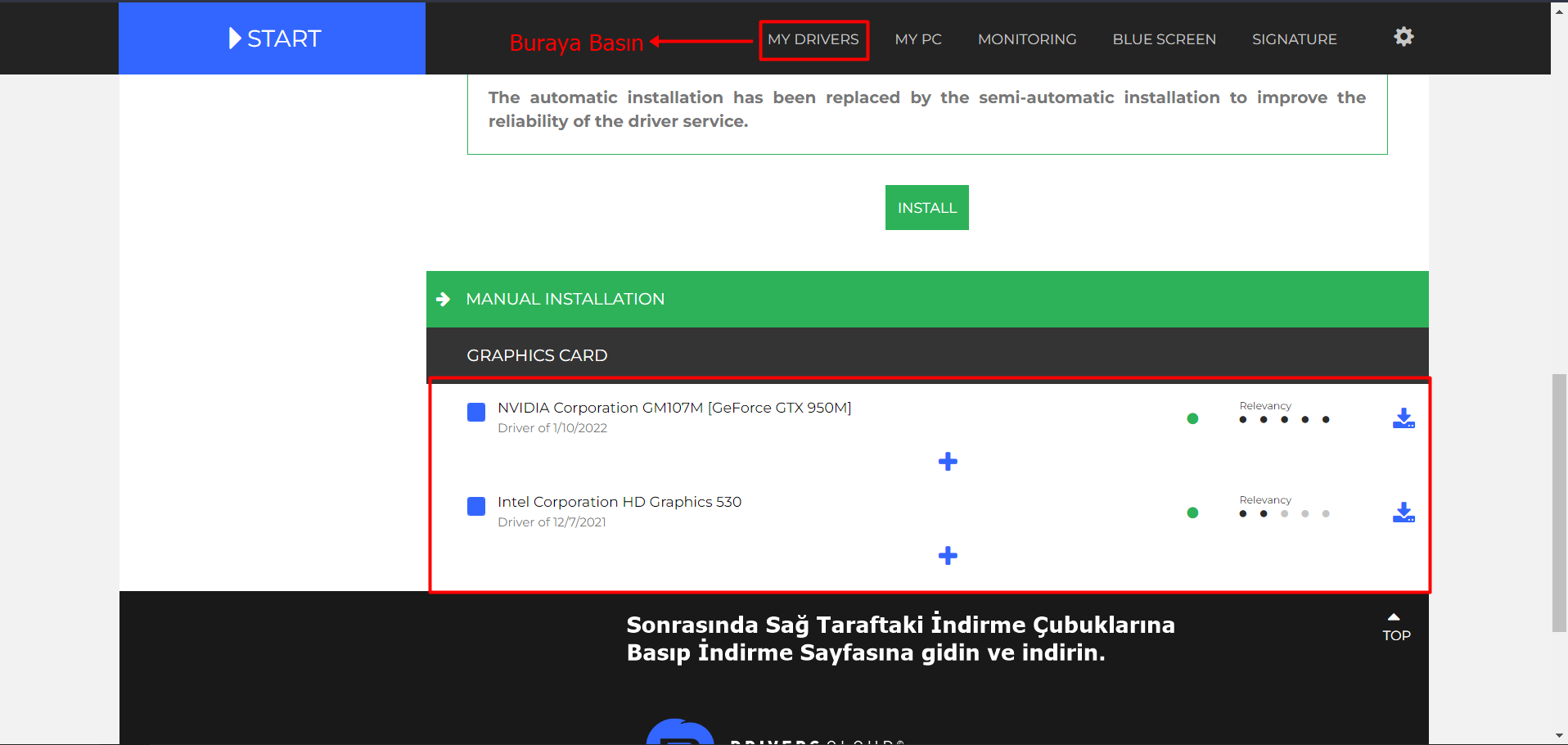Screen dimensions: 1568x745
Task: Click the NVIDIA relevancy rating dots
Action: point(1284,420)
